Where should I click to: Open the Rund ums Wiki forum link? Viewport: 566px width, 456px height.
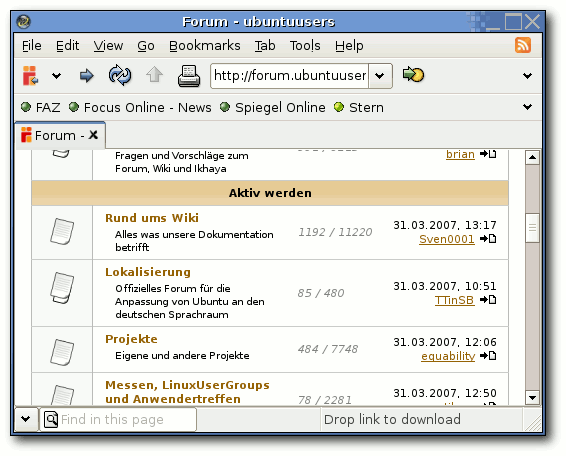click(x=152, y=218)
